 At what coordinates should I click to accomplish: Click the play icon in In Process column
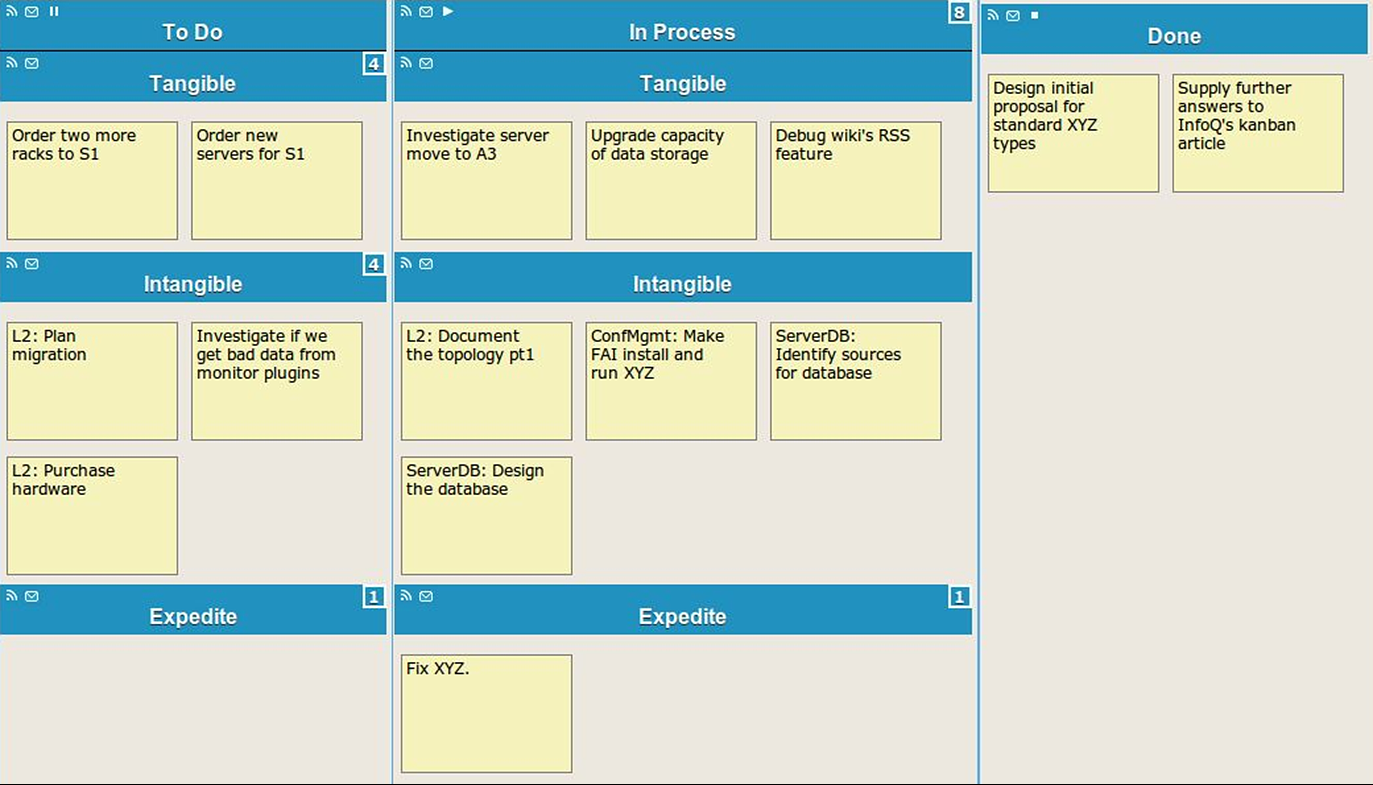tap(448, 12)
